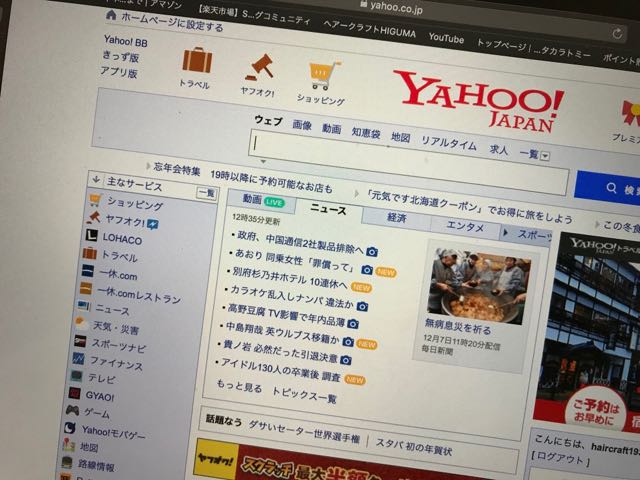
Task: Open the ヘアークラフトHIGUMA bookmark
Action: (x=369, y=29)
